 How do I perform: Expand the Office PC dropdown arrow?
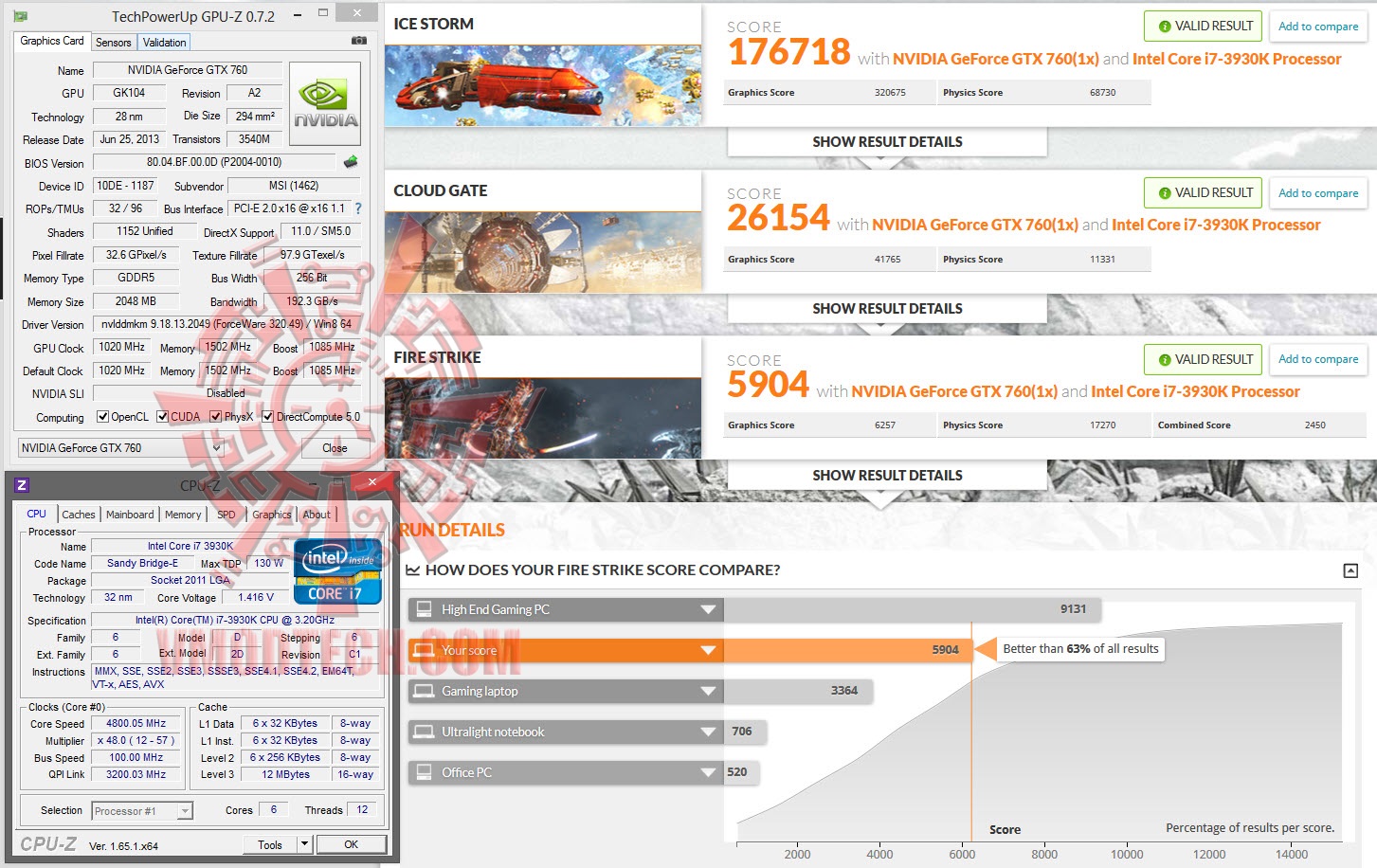click(708, 772)
